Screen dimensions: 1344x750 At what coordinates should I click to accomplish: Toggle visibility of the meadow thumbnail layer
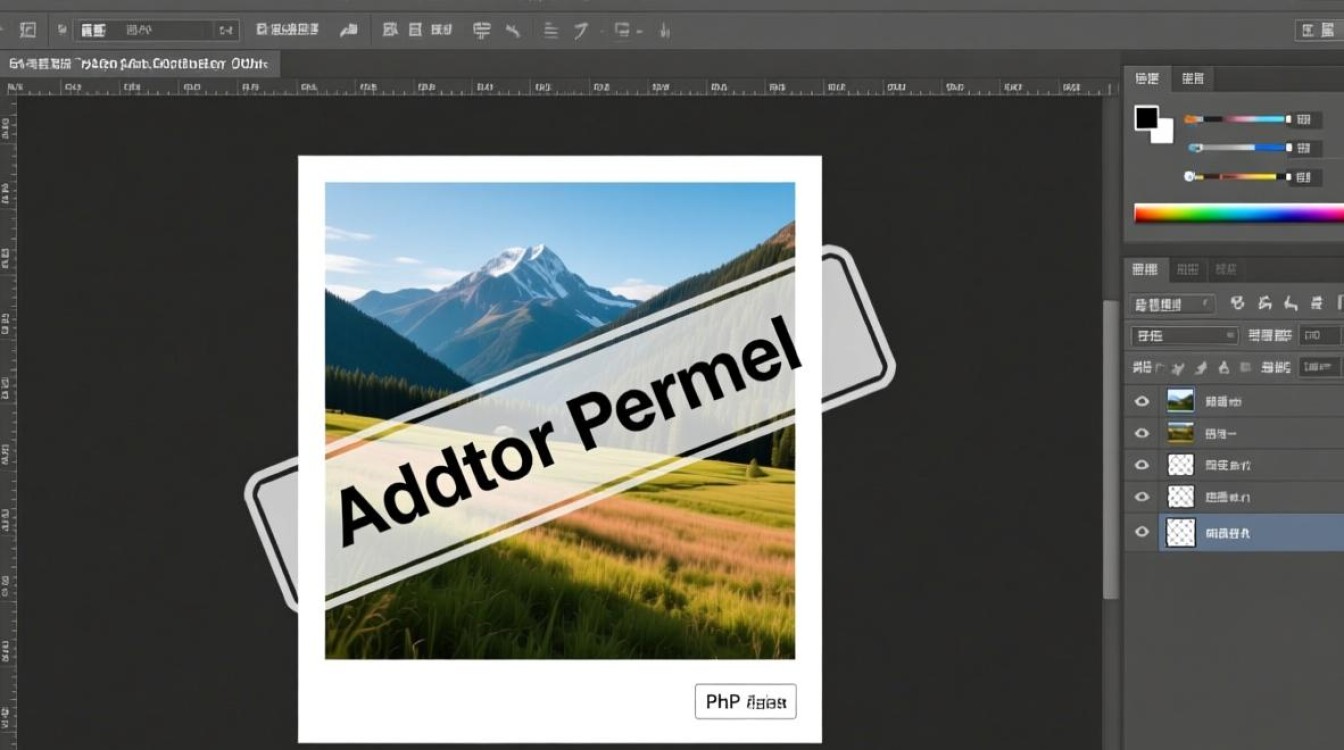point(1142,434)
